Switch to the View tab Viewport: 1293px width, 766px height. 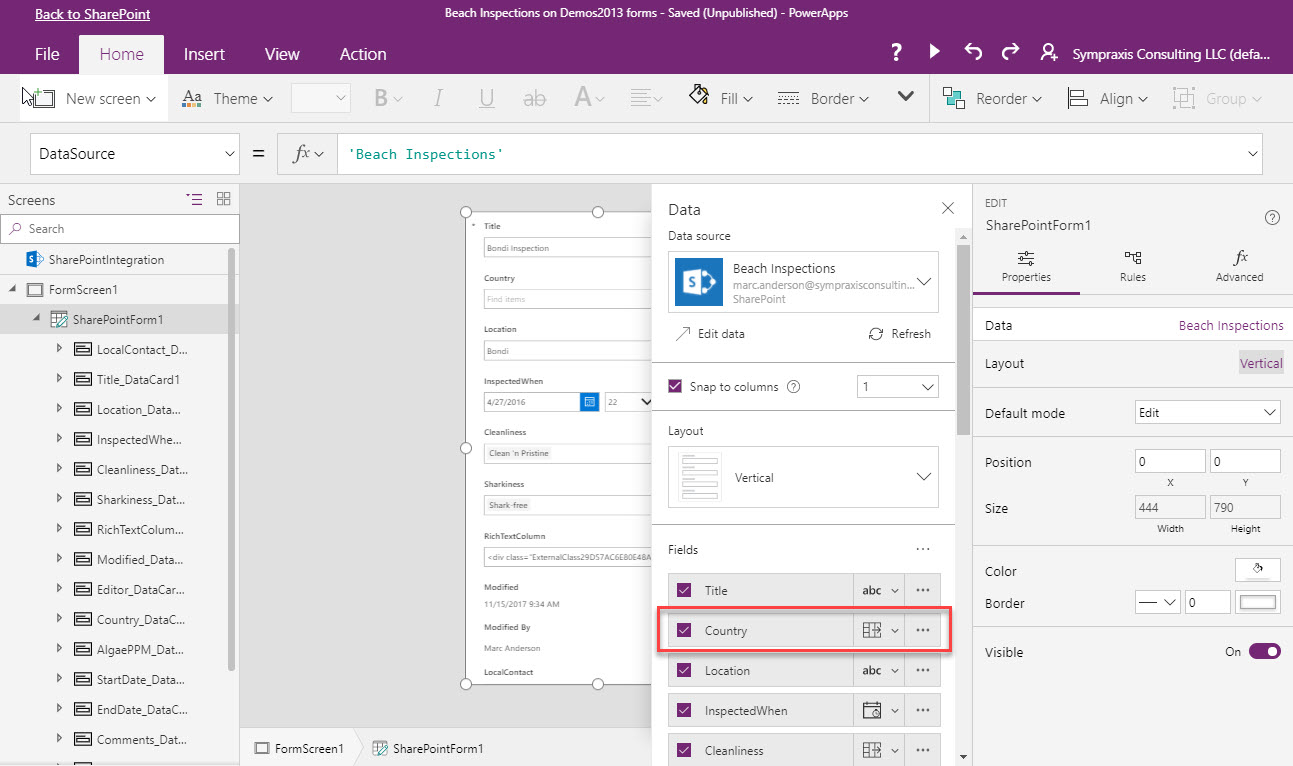click(282, 54)
